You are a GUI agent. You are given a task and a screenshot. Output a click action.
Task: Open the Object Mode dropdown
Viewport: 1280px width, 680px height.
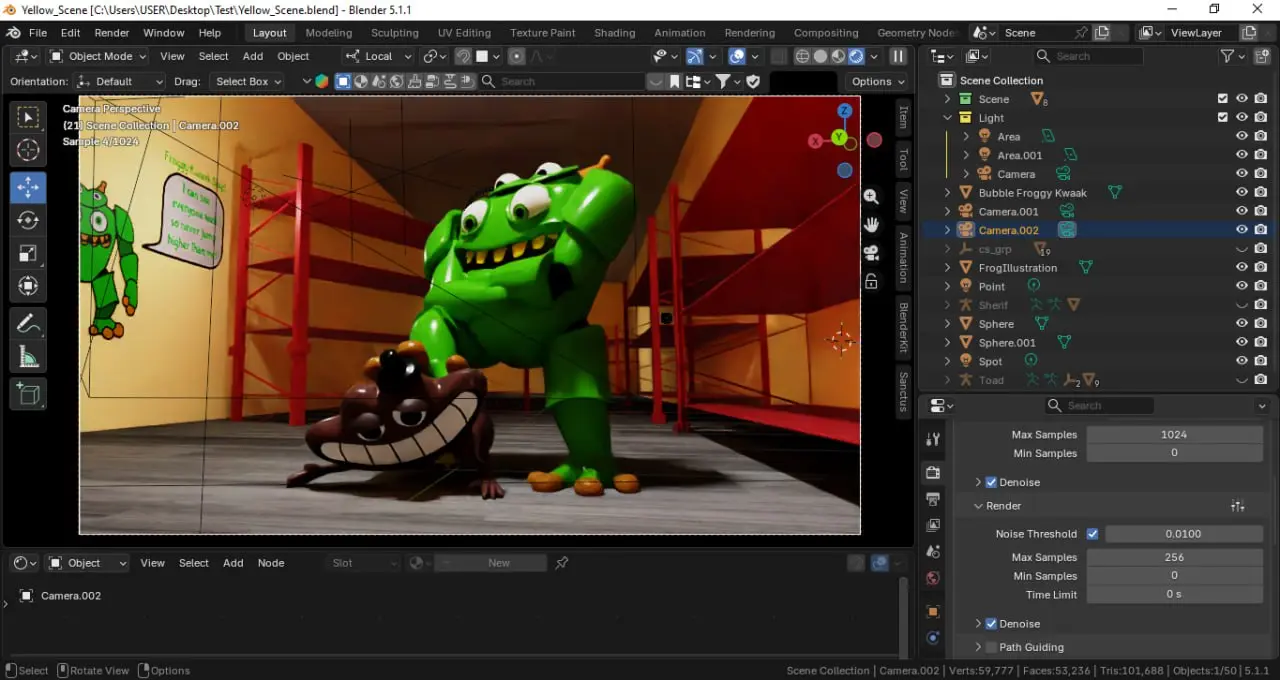click(x=97, y=56)
